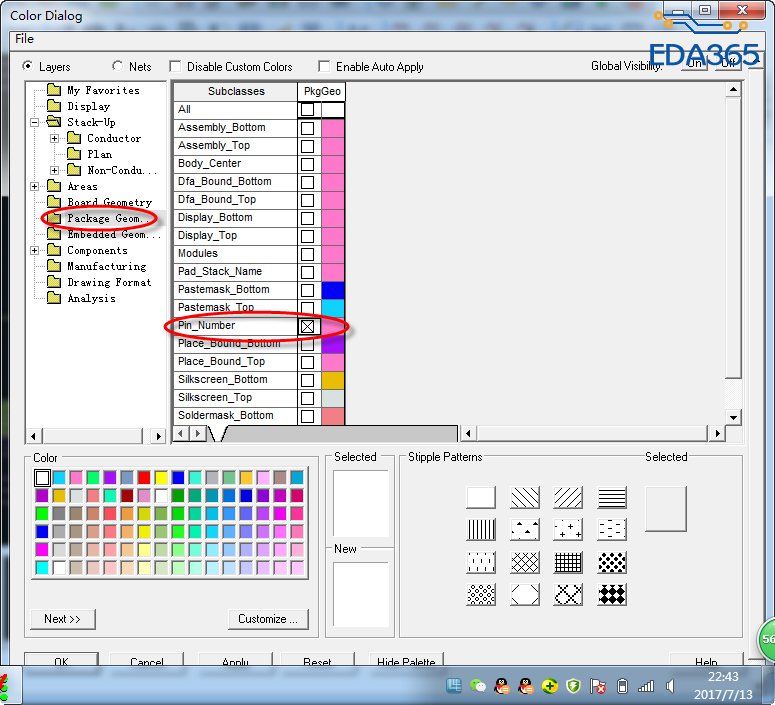
Task: Choose the square grid stipple pattern
Action: 568,562
